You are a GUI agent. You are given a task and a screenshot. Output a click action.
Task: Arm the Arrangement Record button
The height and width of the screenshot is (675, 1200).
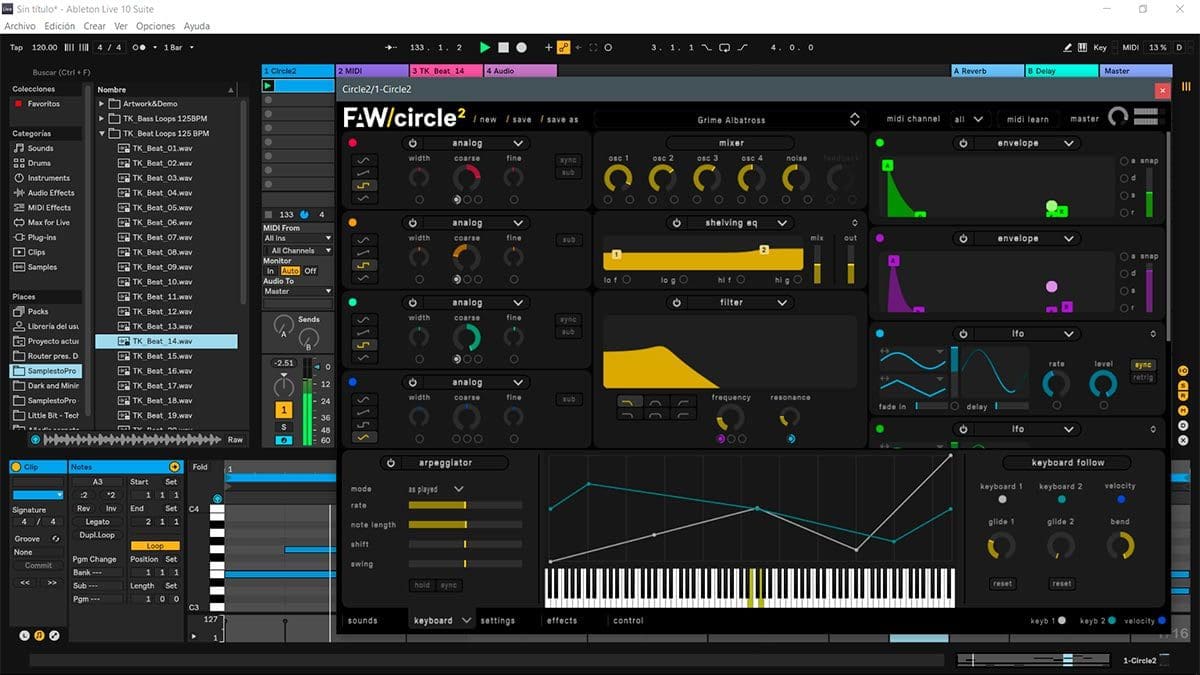point(522,47)
